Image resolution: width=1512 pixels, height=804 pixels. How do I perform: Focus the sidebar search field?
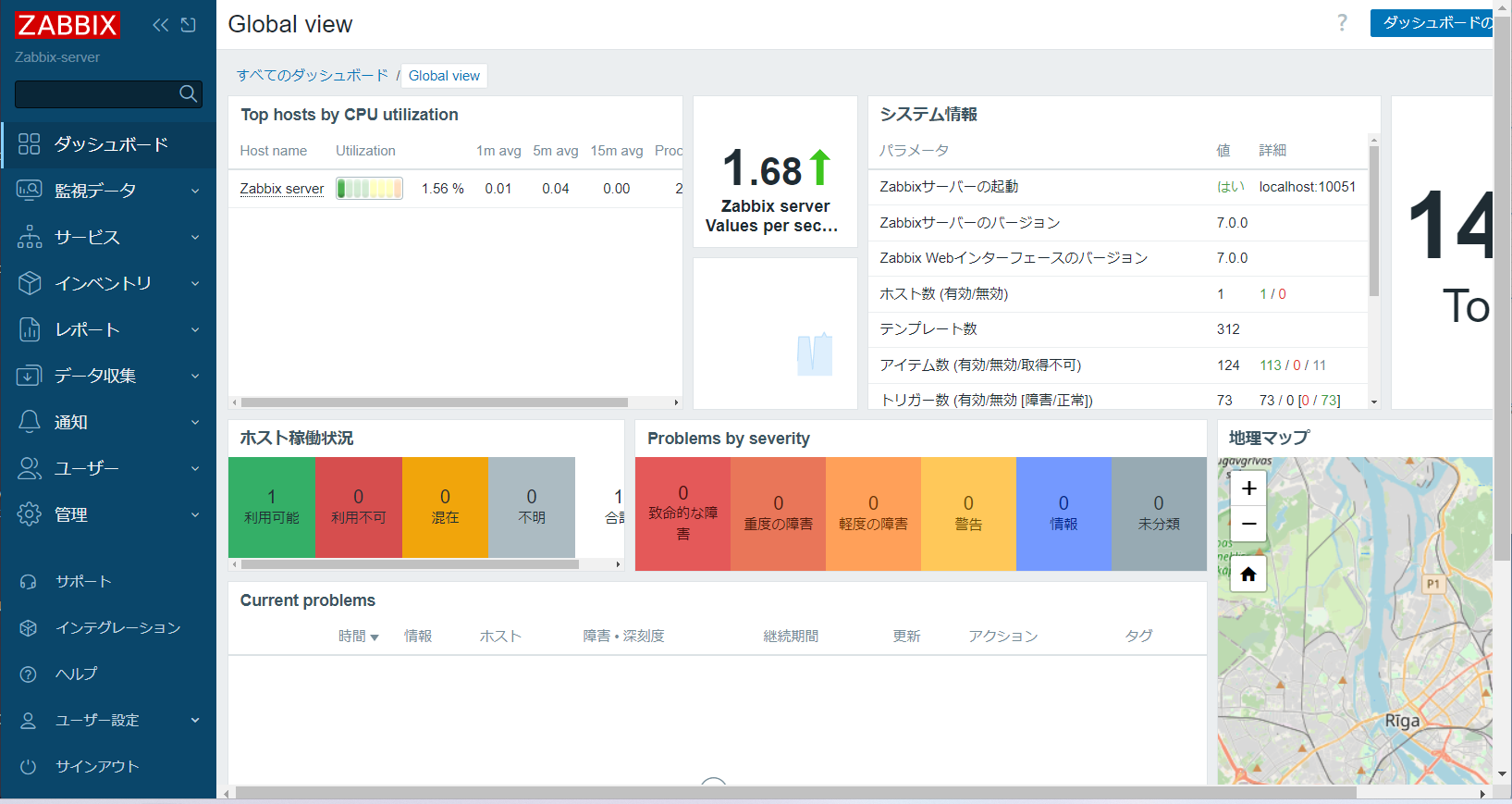pos(95,93)
